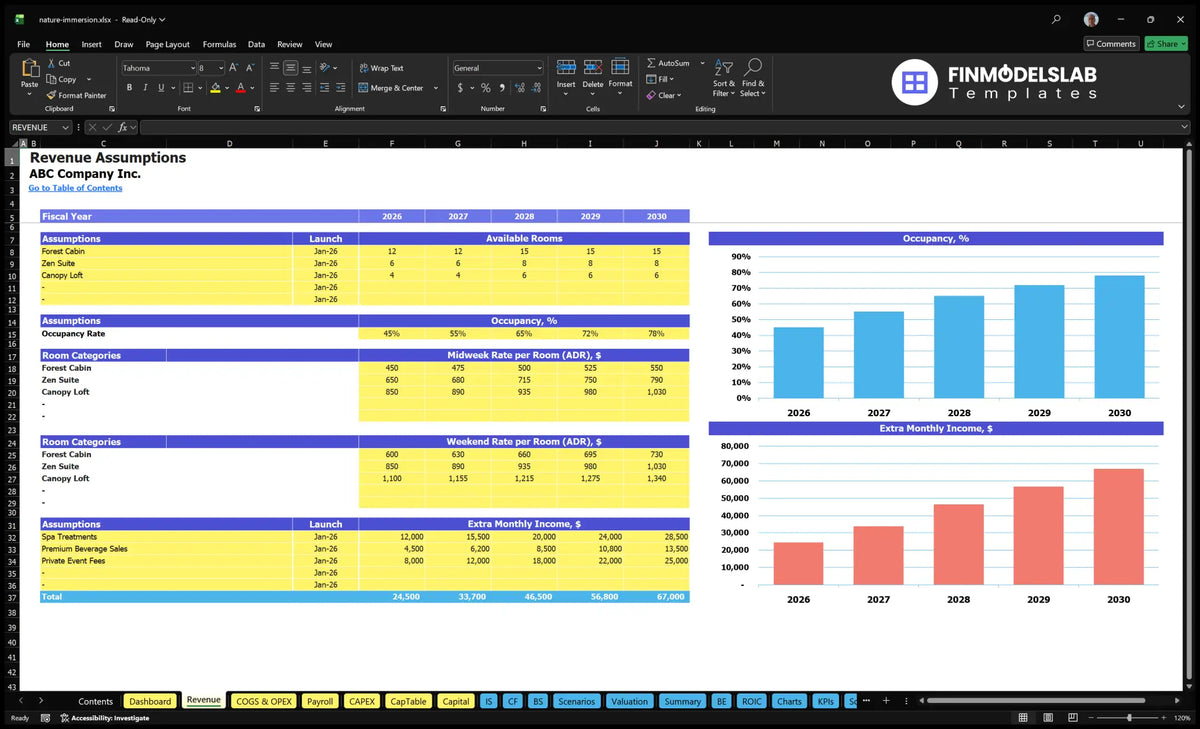Toggle Underline formatting
Screen dimensions: 1200x729
point(159,88)
